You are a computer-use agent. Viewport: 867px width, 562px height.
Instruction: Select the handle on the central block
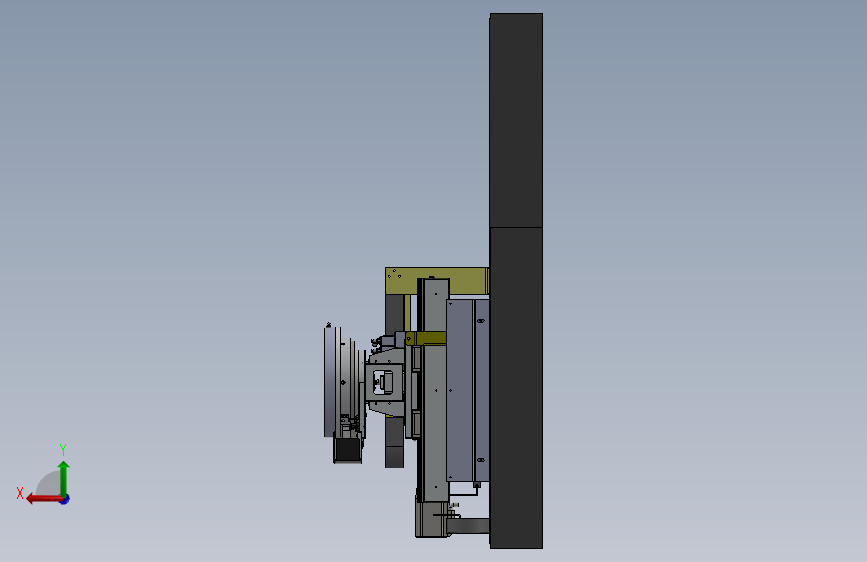[x=384, y=382]
